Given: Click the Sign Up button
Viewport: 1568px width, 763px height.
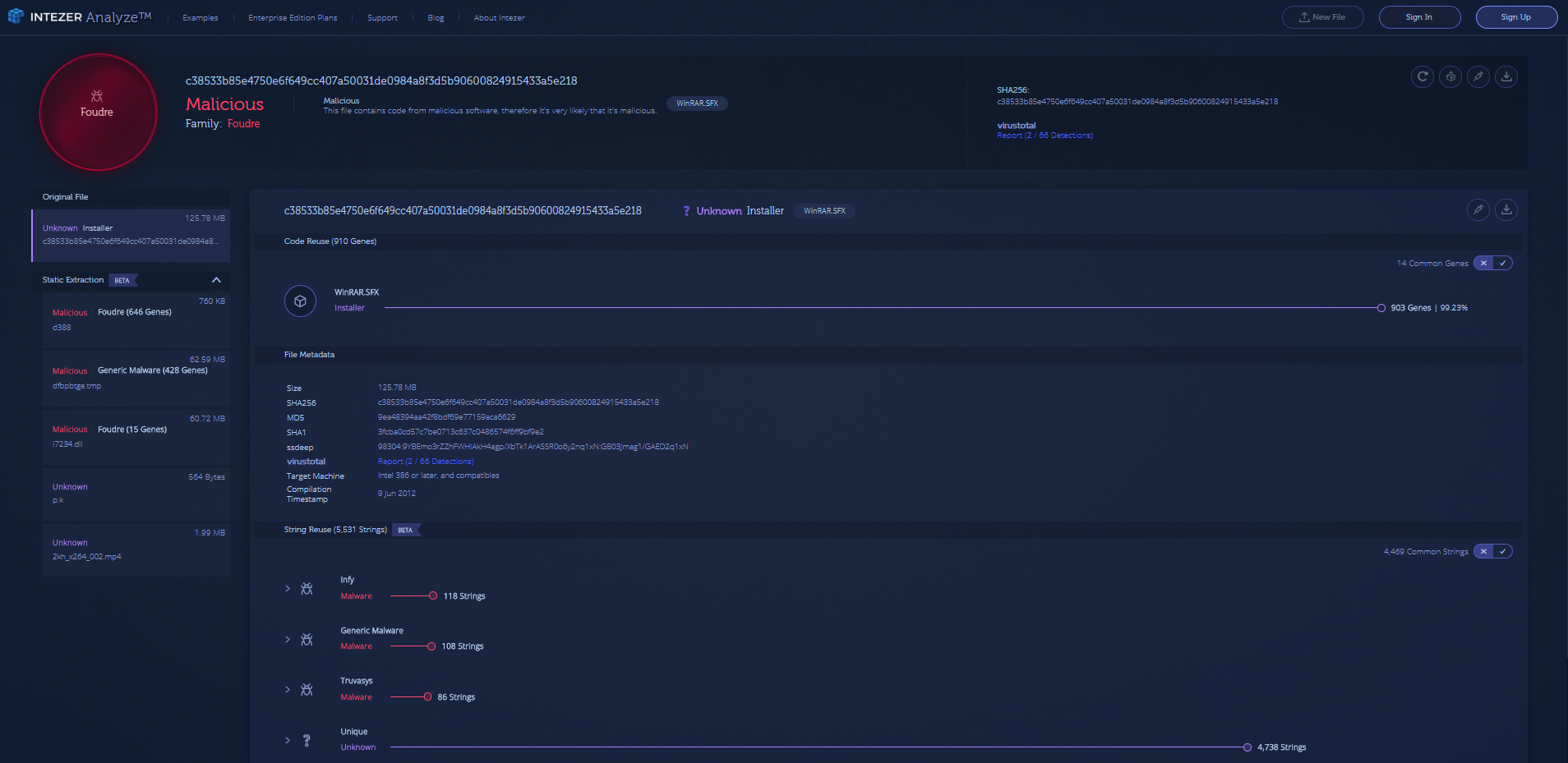Looking at the screenshot, I should 1516,17.
